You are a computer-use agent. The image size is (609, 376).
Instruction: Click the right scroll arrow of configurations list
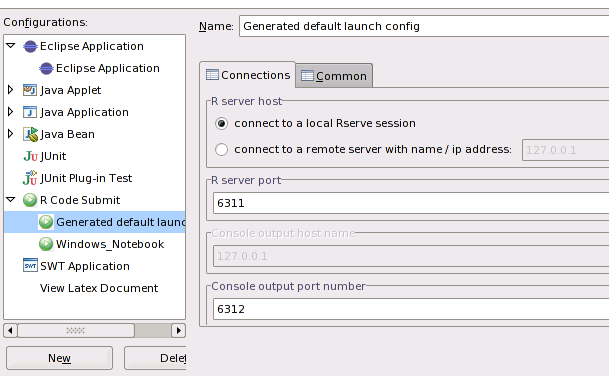pos(178,331)
